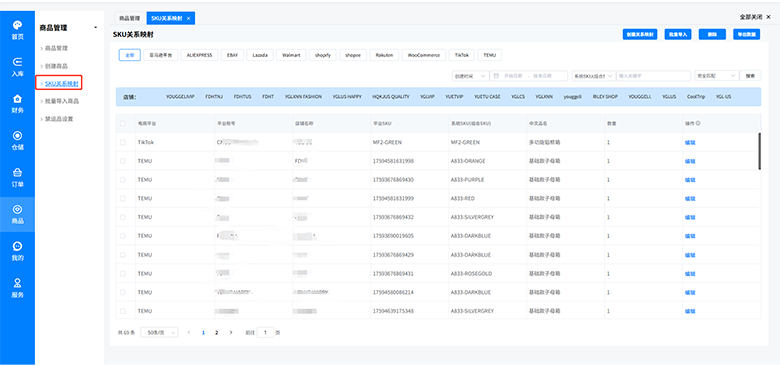
Task: Click the settings icon beside 操作 column header
Action: coord(698,123)
